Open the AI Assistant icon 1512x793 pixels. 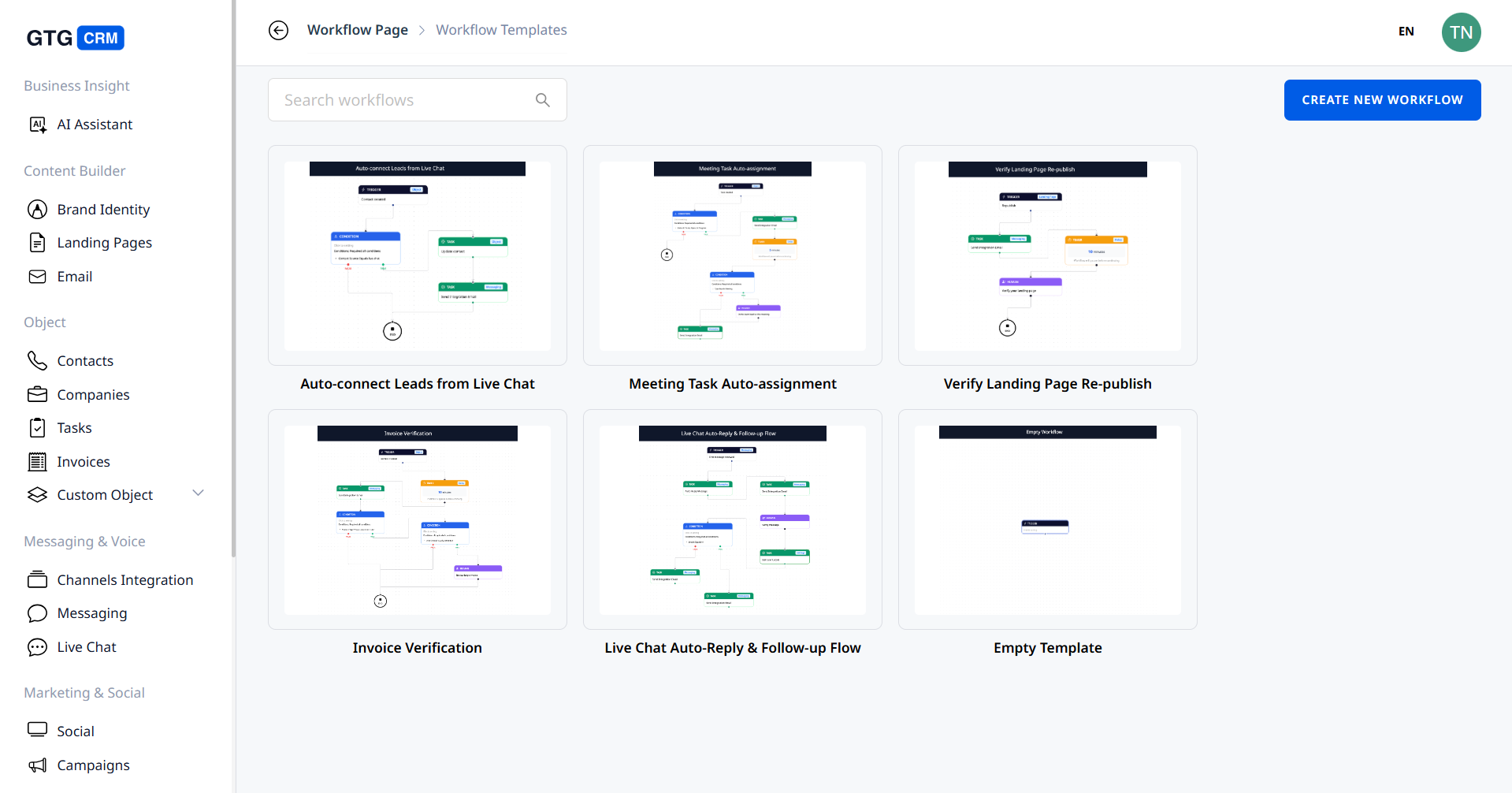point(37,125)
